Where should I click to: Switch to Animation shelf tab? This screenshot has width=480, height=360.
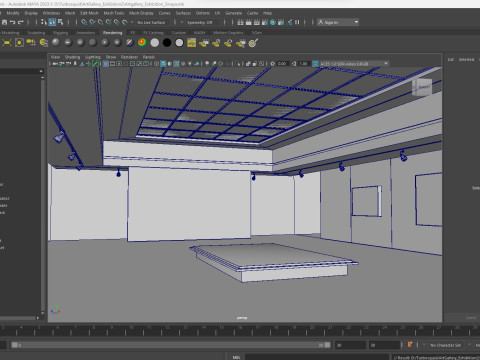85,33
